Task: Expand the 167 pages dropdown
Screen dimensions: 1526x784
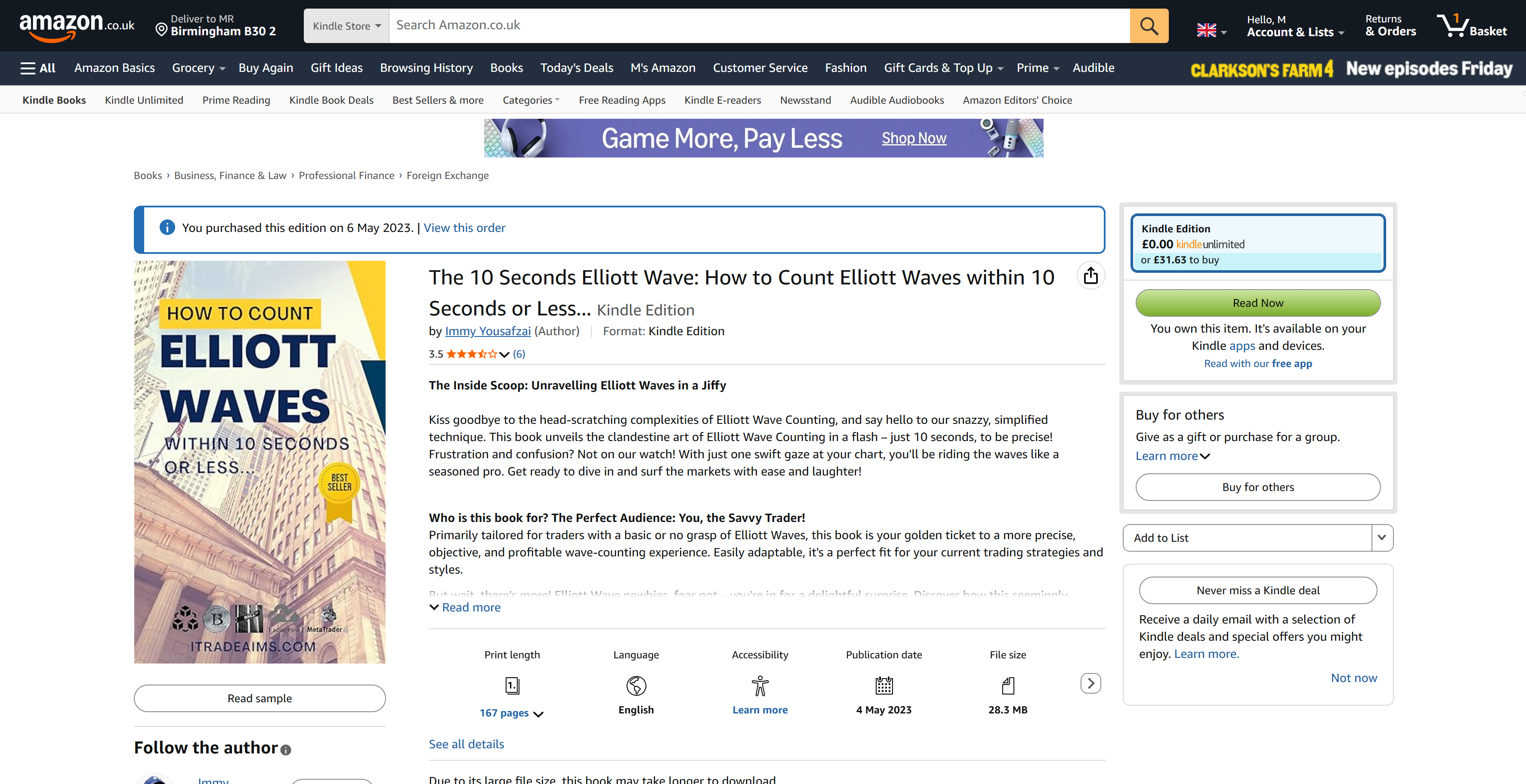Action: pos(511,713)
